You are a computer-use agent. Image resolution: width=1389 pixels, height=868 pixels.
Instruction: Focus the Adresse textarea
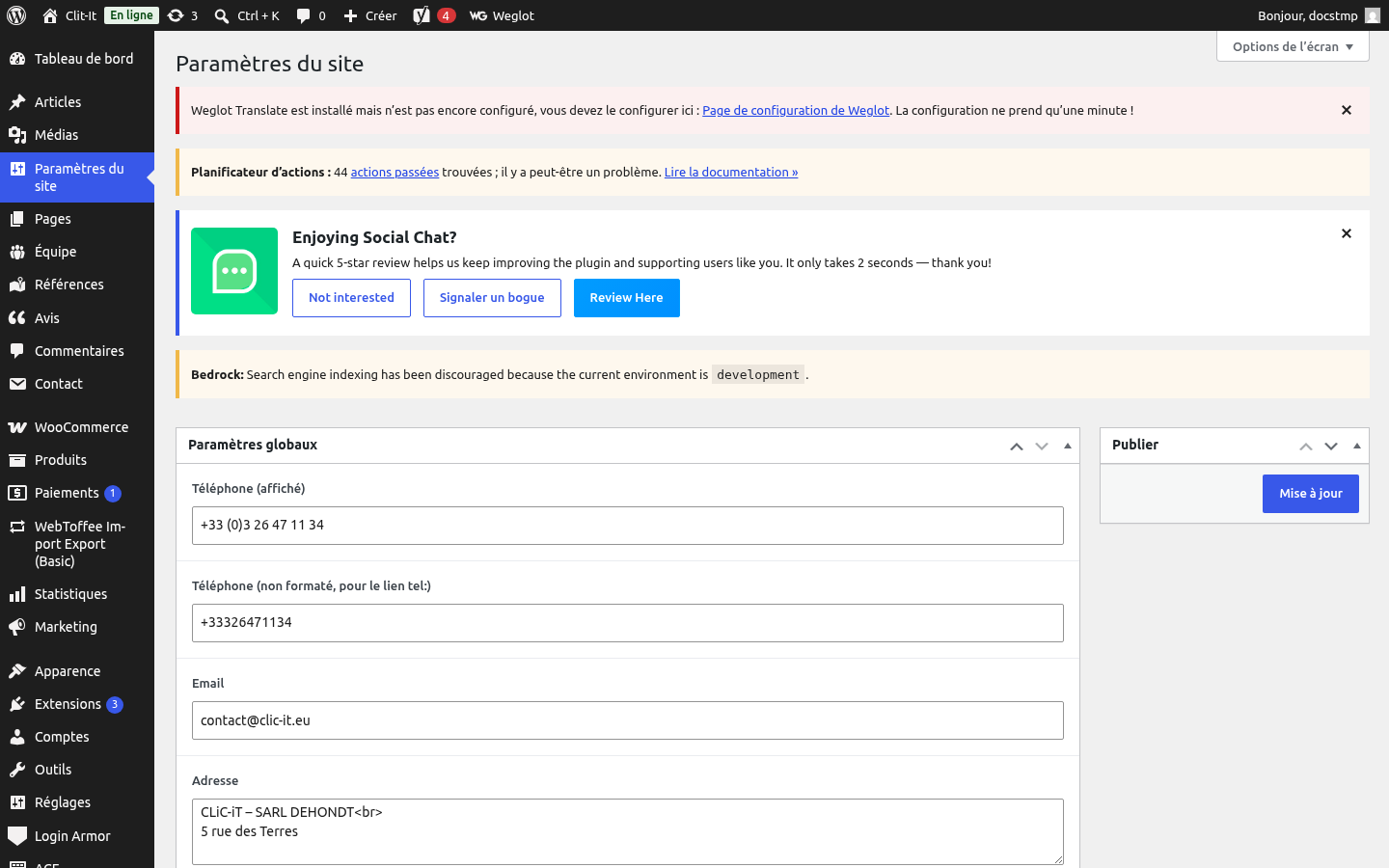(628, 831)
